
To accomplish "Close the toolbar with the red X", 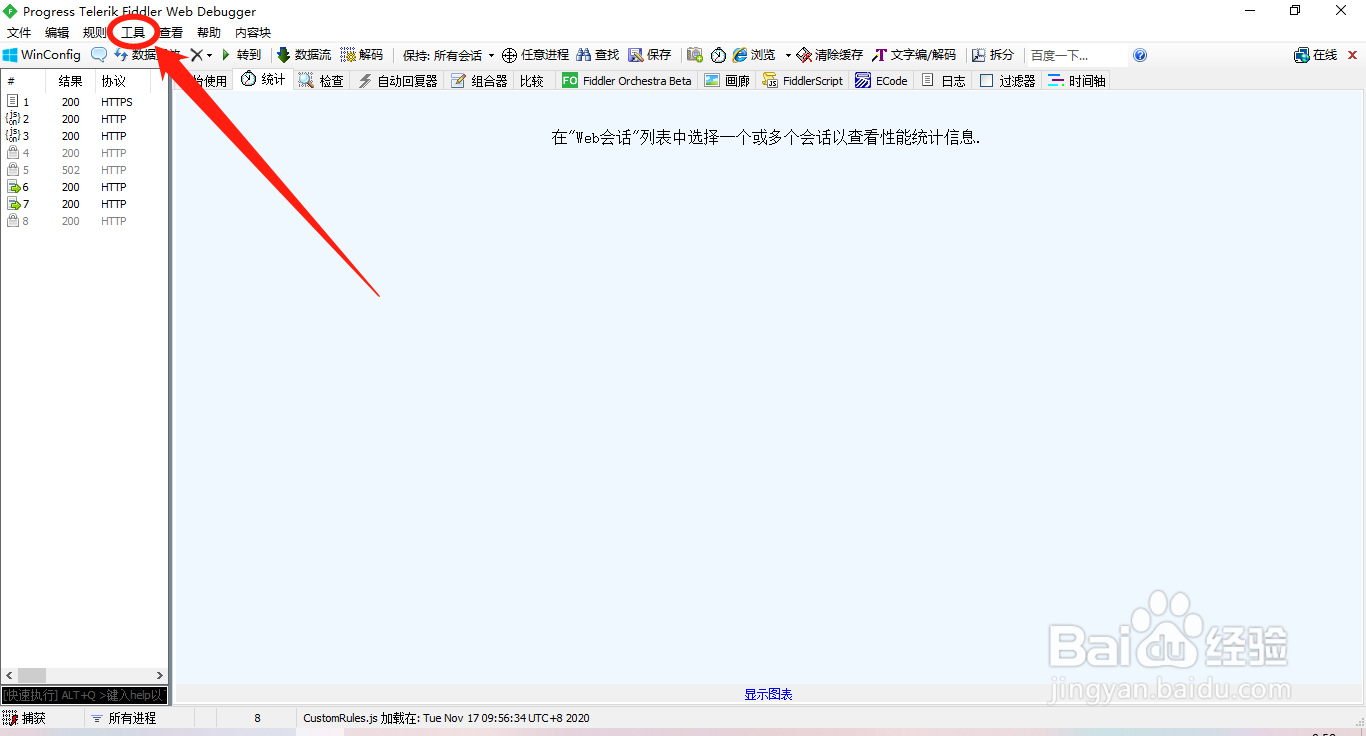I will [x=1353, y=55].
